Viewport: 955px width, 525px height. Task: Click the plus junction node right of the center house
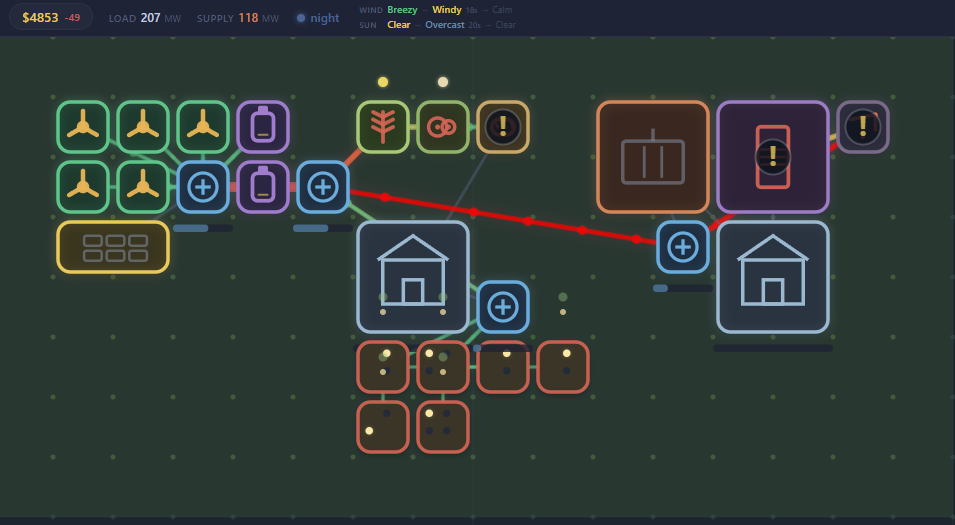[502, 307]
